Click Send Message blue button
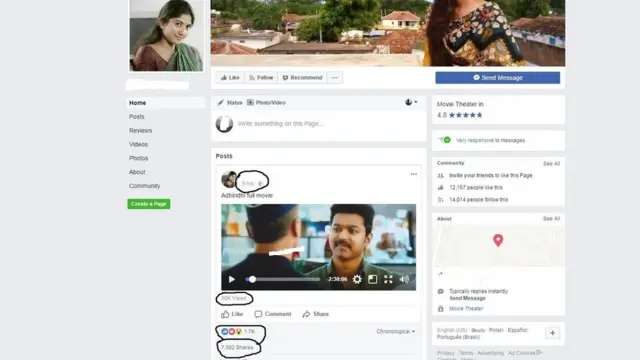 click(x=498, y=78)
